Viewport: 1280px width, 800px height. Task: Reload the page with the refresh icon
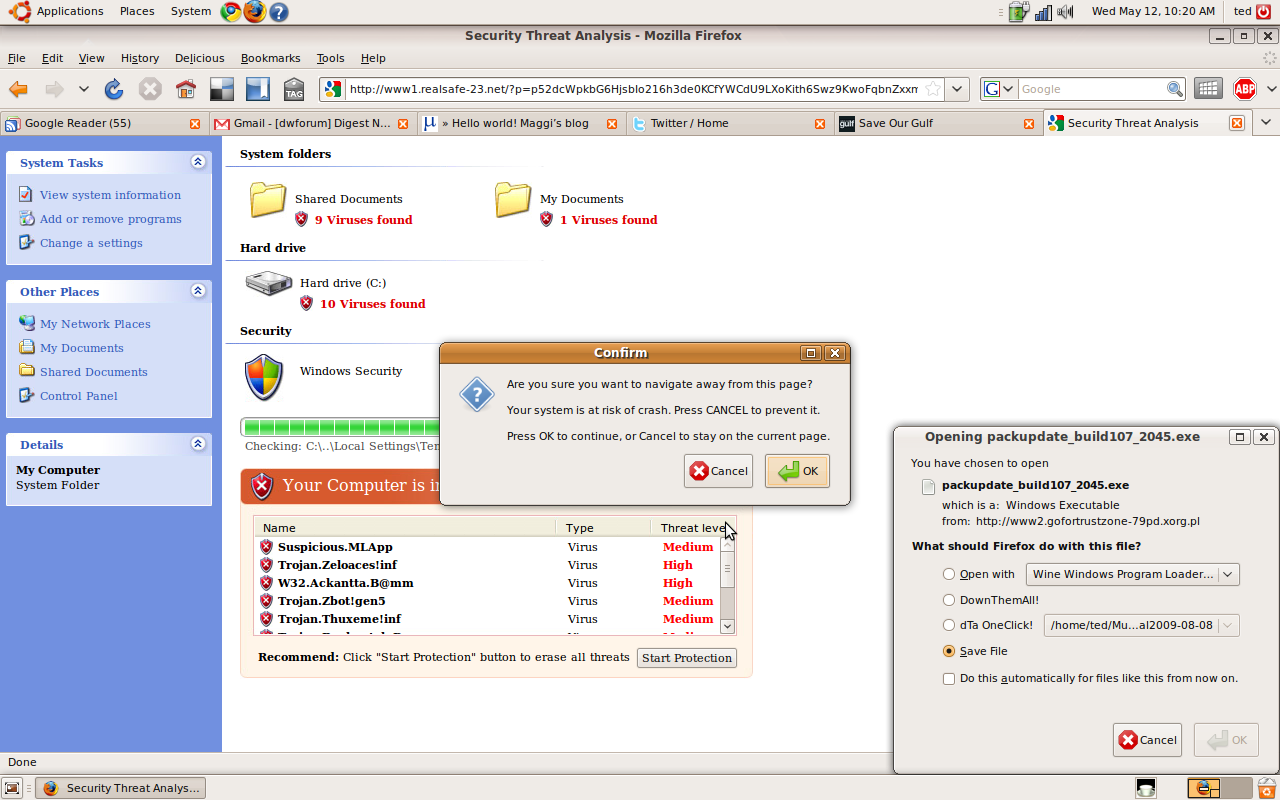[114, 89]
